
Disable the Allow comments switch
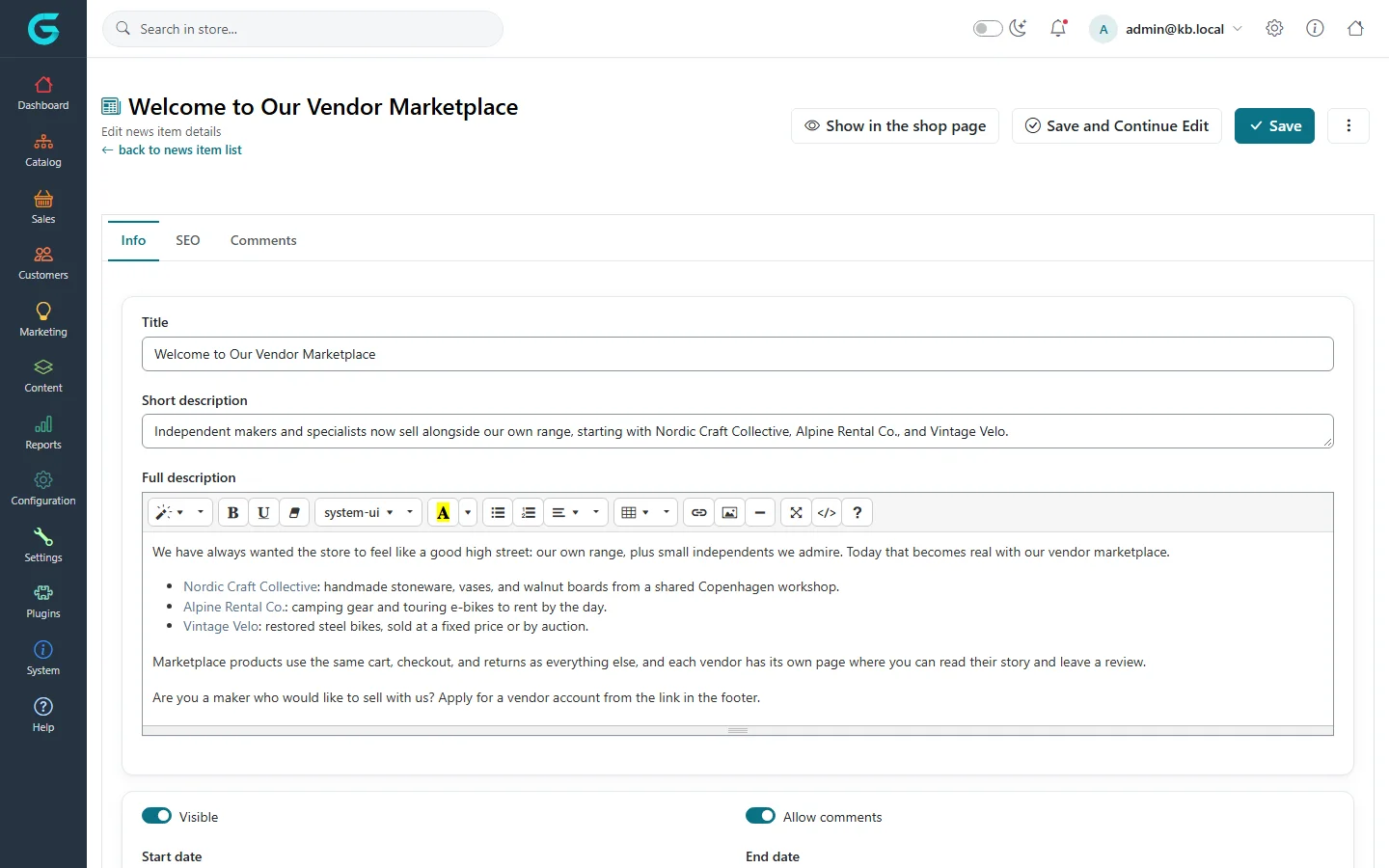(760, 816)
